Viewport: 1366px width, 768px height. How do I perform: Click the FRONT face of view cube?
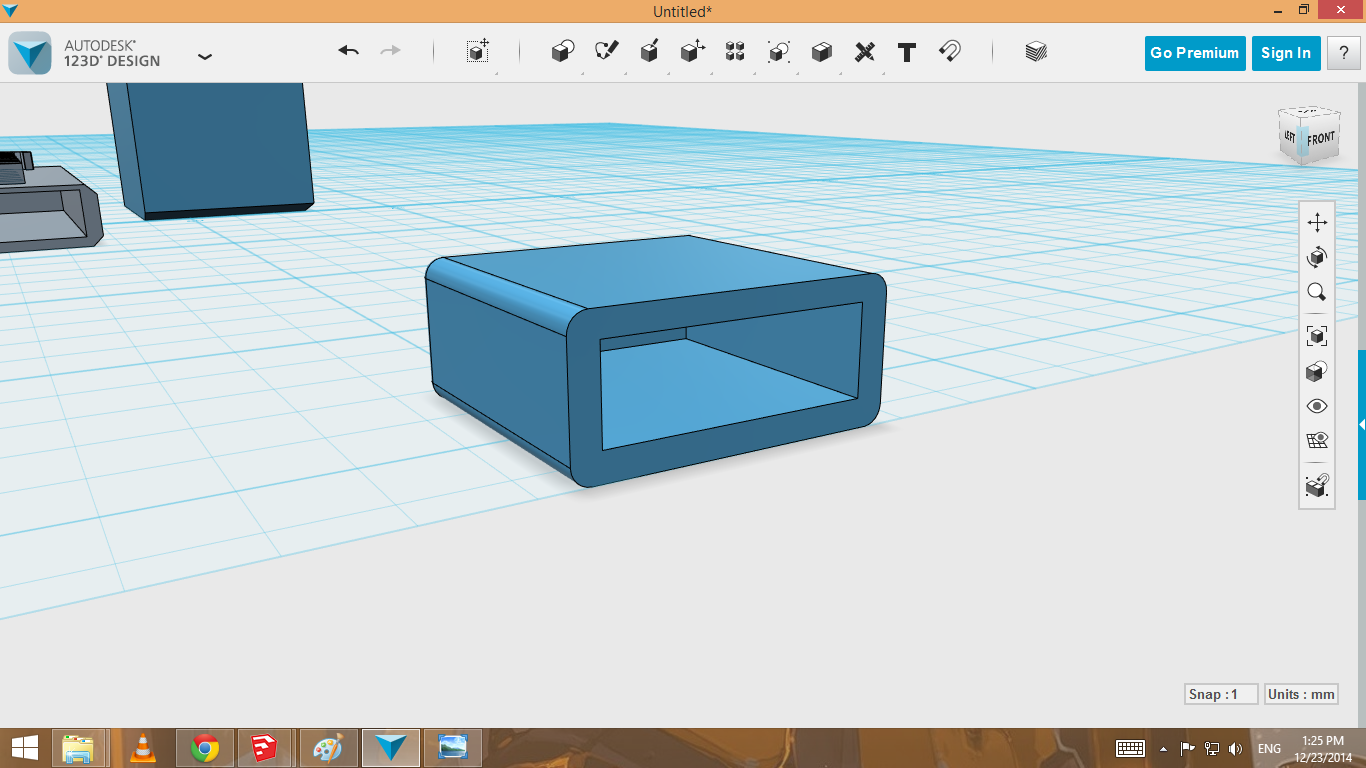point(1321,138)
